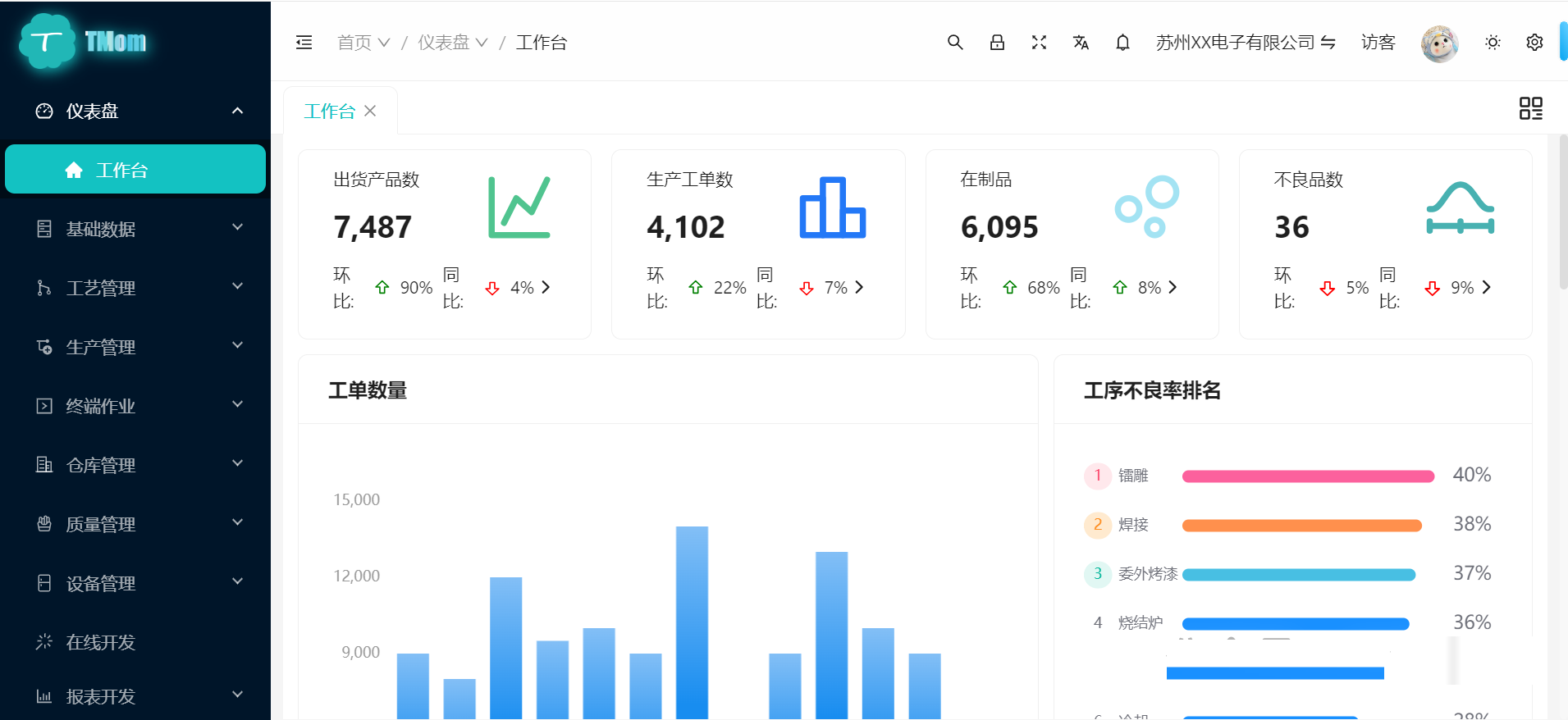Open 在线开发 sidebar menu item
1568x720 pixels.
(101, 642)
